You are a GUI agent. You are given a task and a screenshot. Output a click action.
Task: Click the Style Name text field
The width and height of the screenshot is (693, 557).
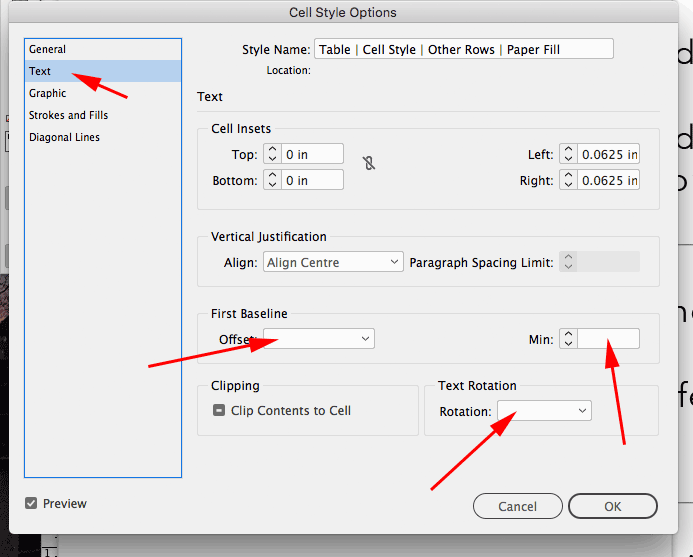pos(463,49)
